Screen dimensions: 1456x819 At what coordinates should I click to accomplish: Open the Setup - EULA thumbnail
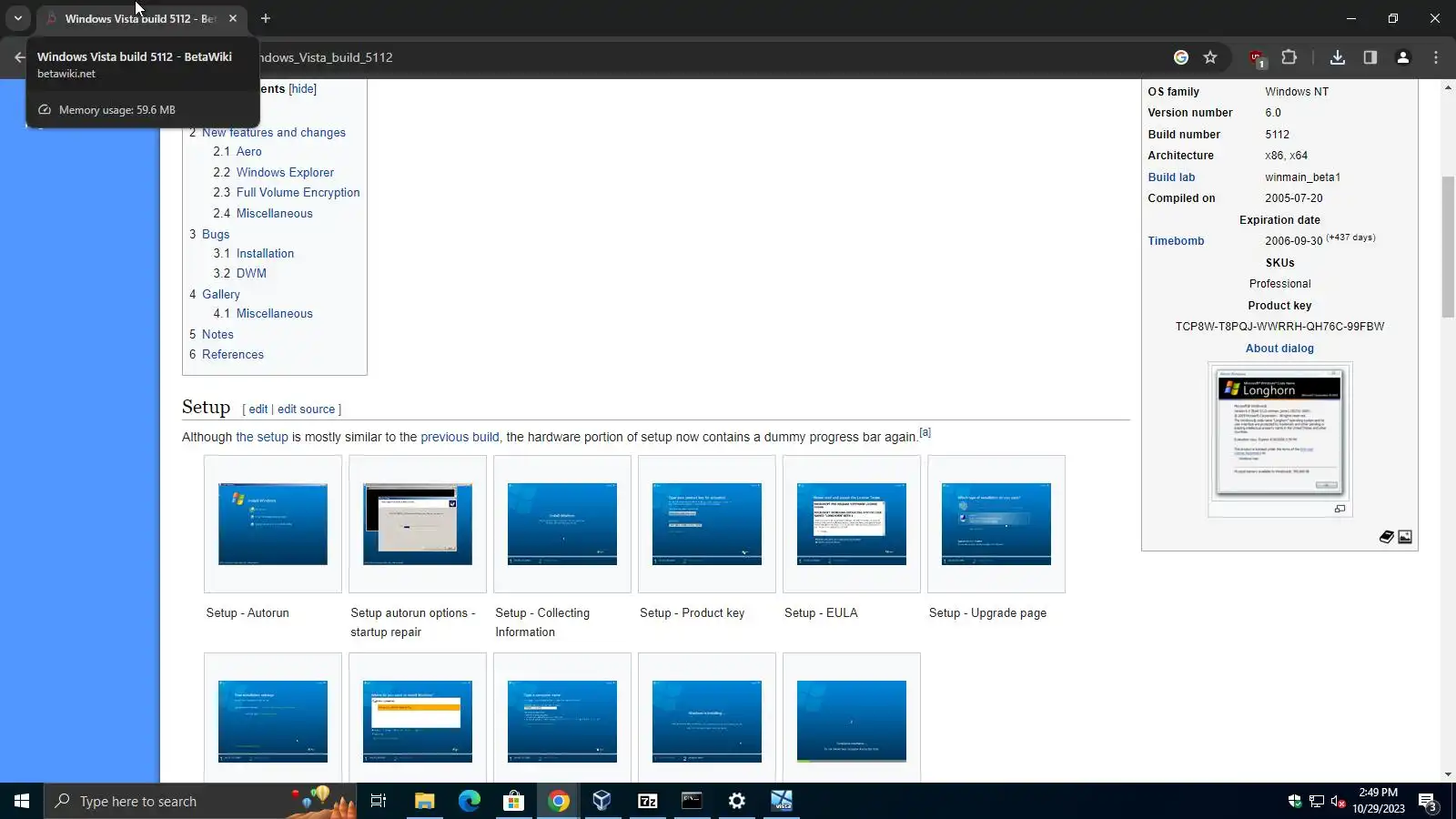[x=852, y=524]
